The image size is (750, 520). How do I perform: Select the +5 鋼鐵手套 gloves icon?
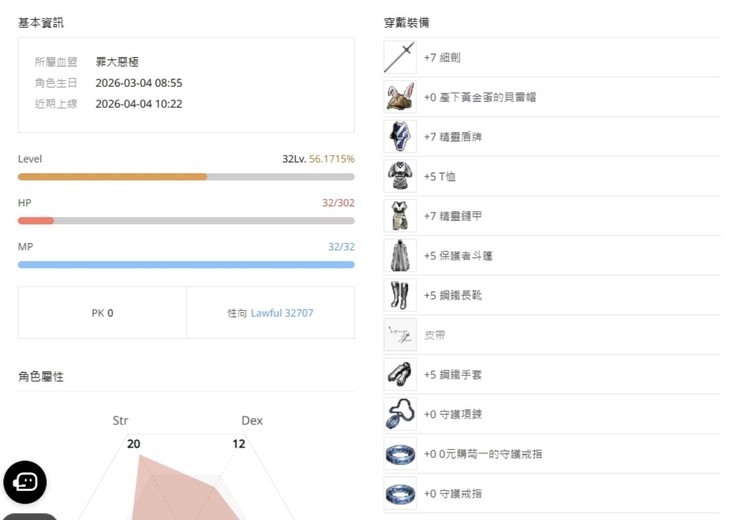tap(400, 374)
